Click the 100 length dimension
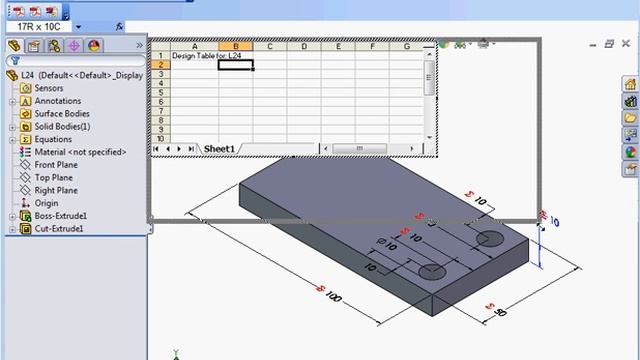The image size is (640, 360). [x=334, y=297]
